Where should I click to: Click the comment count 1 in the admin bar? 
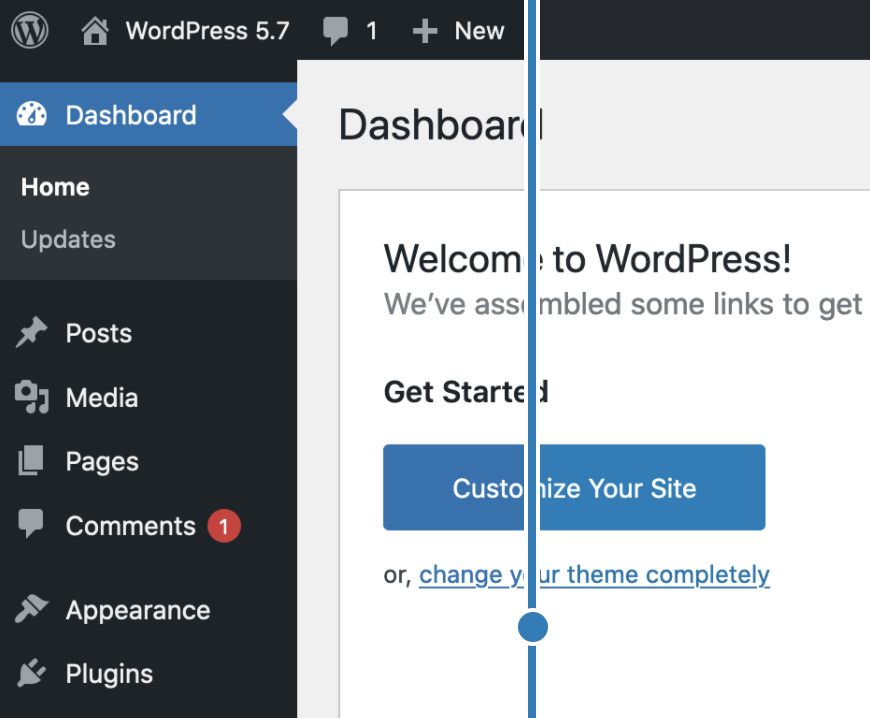click(372, 31)
